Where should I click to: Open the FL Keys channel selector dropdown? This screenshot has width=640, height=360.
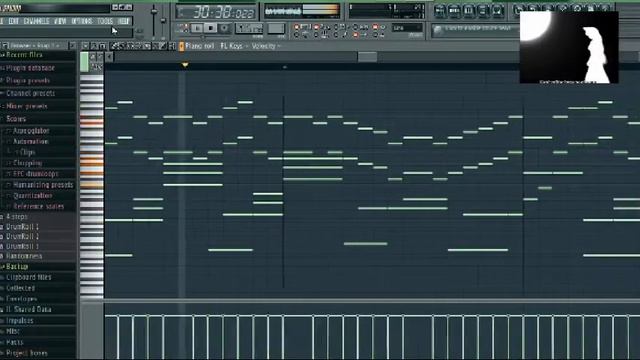pyautogui.click(x=233, y=46)
